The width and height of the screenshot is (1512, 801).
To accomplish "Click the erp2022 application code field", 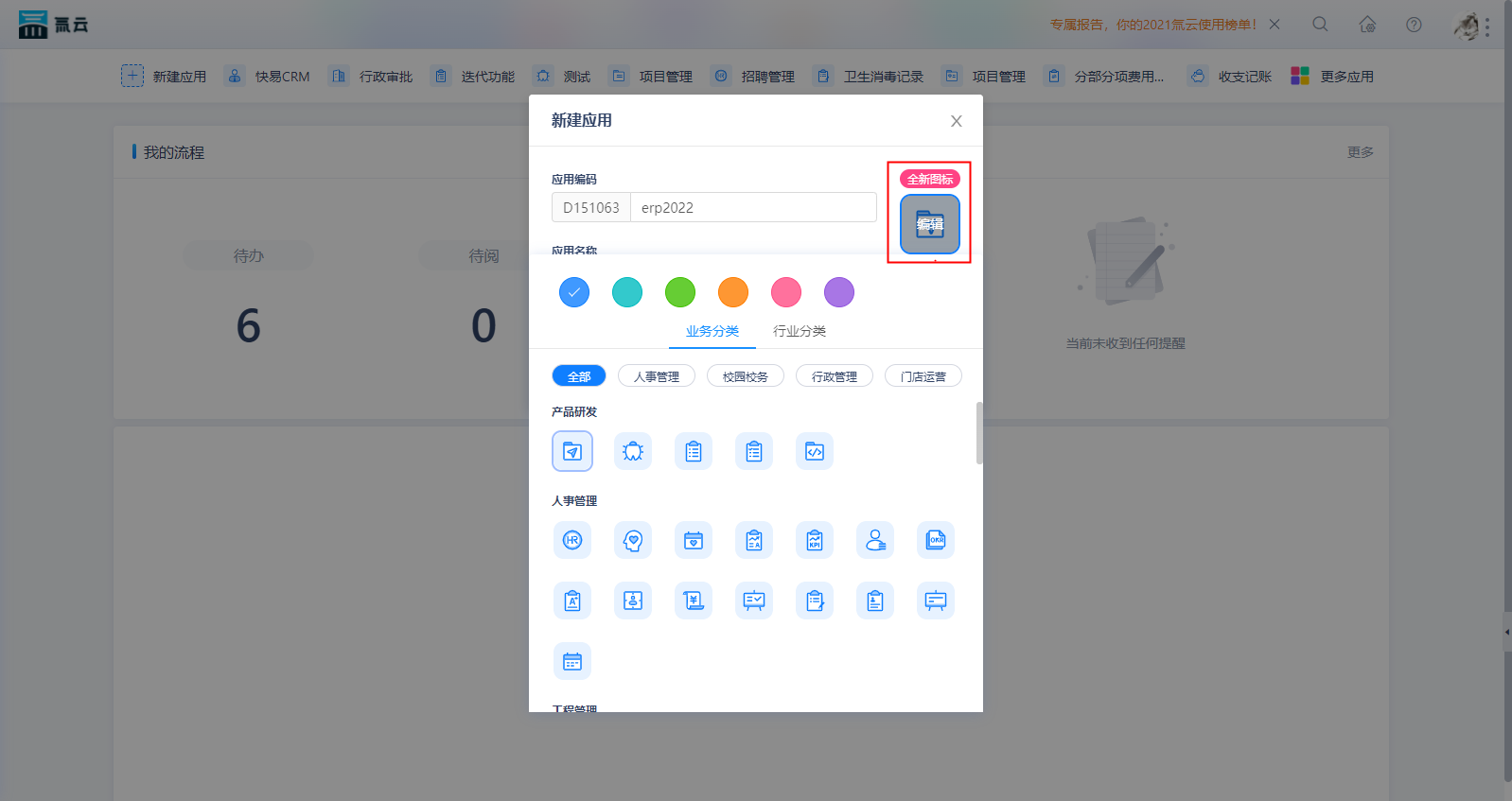I will [753, 207].
